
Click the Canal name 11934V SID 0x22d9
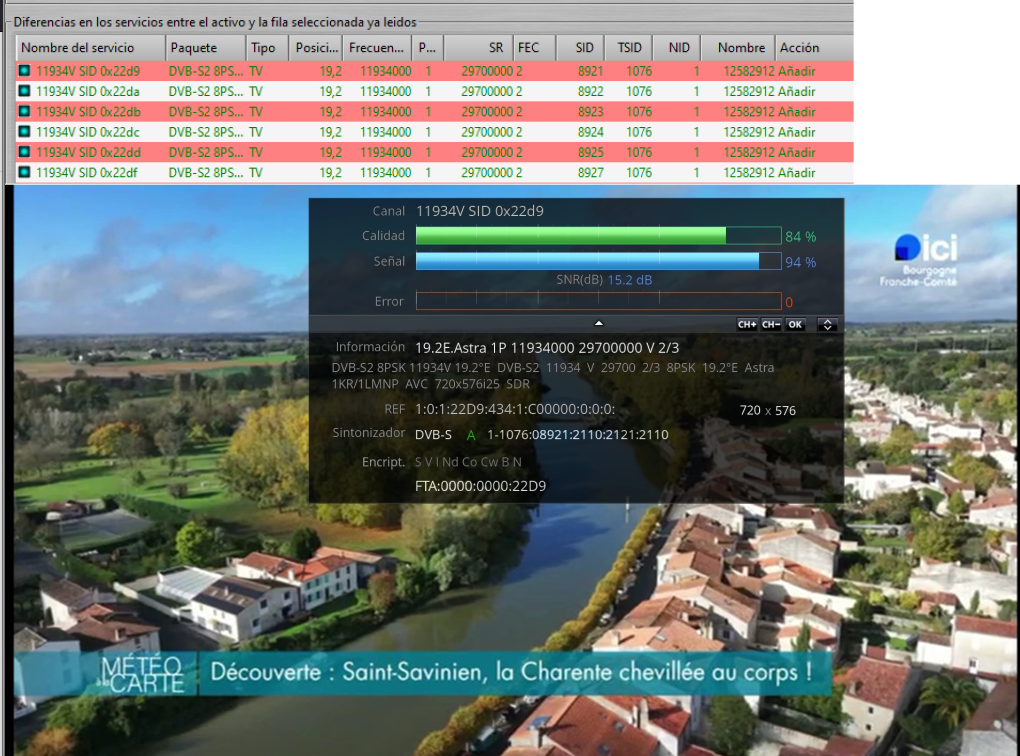click(x=479, y=211)
